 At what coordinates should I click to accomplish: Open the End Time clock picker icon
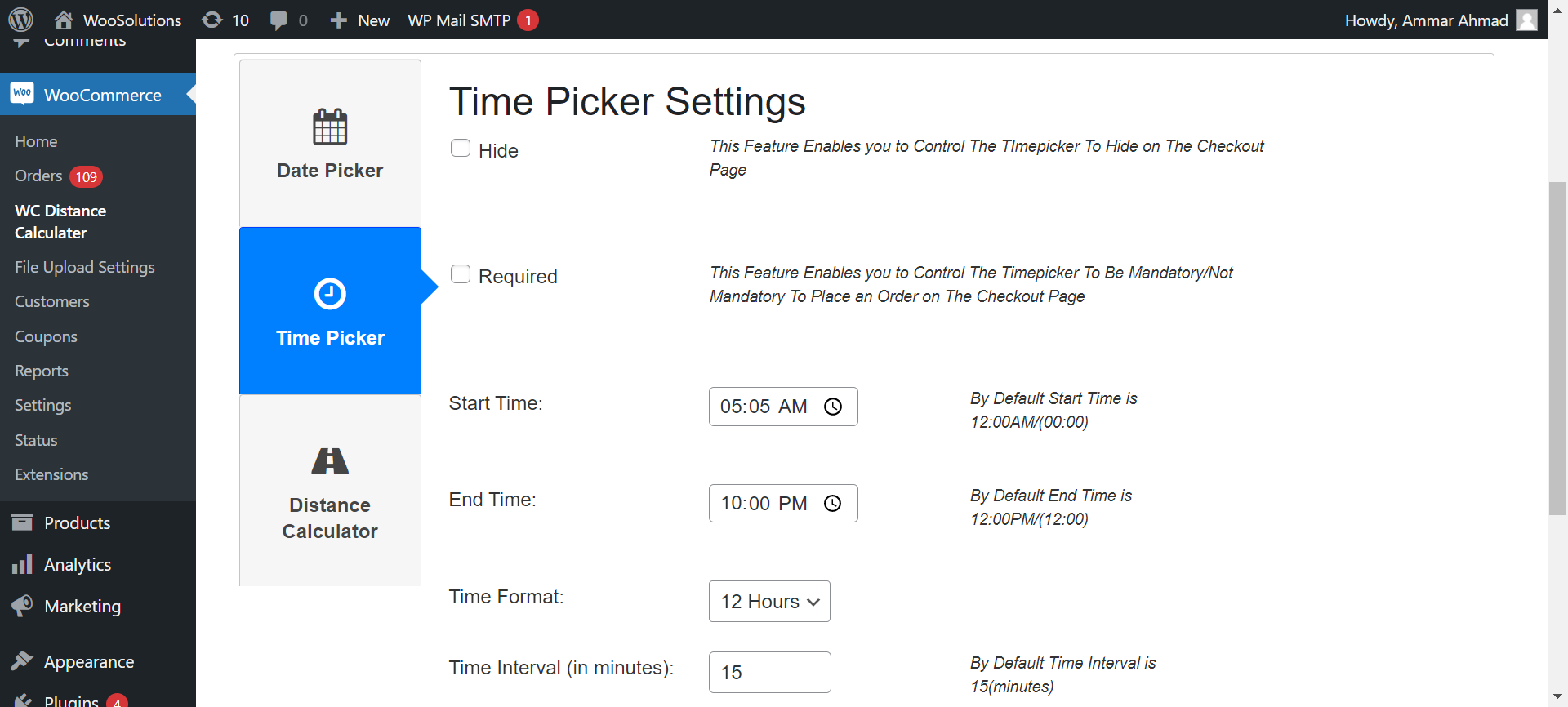pyautogui.click(x=834, y=503)
